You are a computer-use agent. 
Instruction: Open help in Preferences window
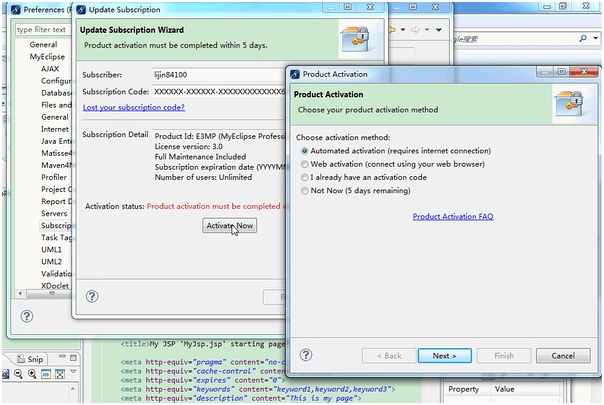(x=27, y=316)
